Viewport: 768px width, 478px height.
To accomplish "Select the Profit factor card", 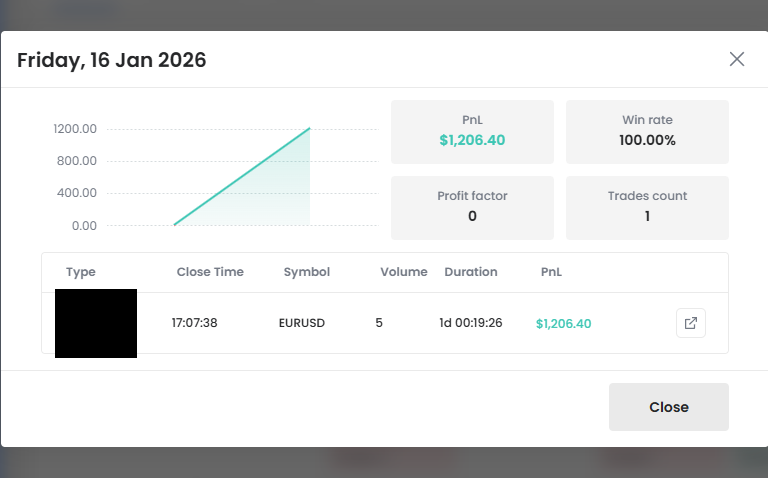I will [472, 207].
